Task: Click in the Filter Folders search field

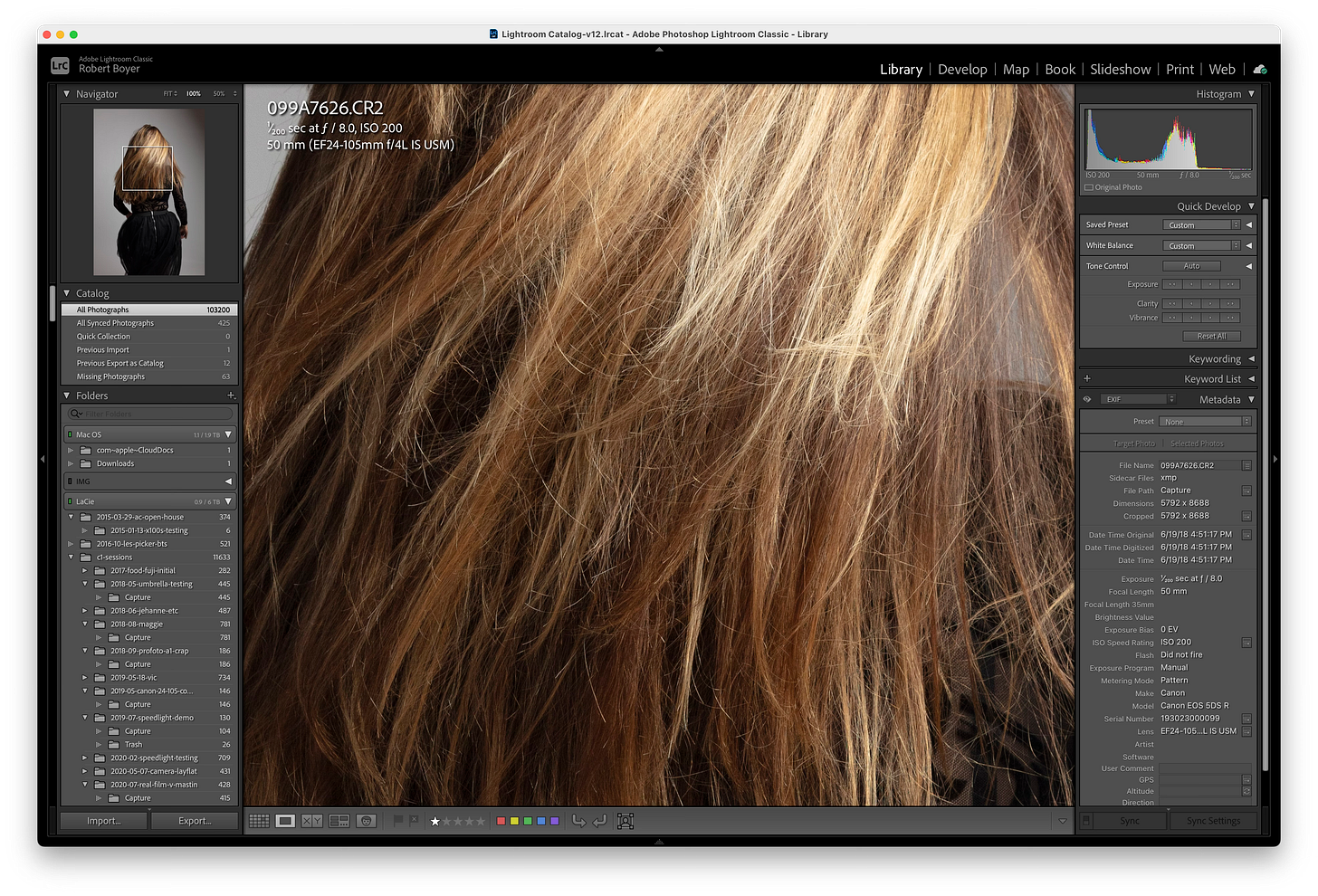Action: (x=149, y=414)
